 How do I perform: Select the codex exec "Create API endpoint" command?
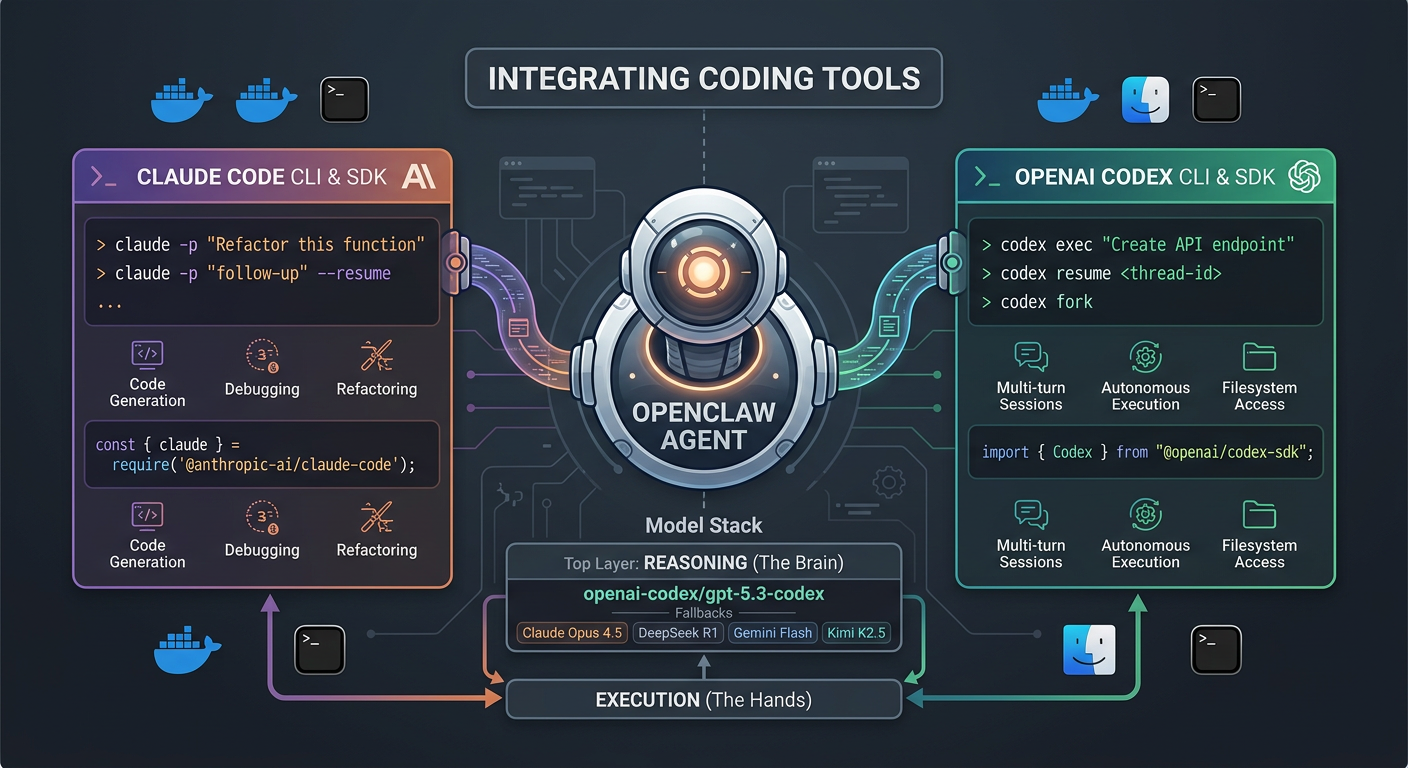pyautogui.click(x=1139, y=245)
